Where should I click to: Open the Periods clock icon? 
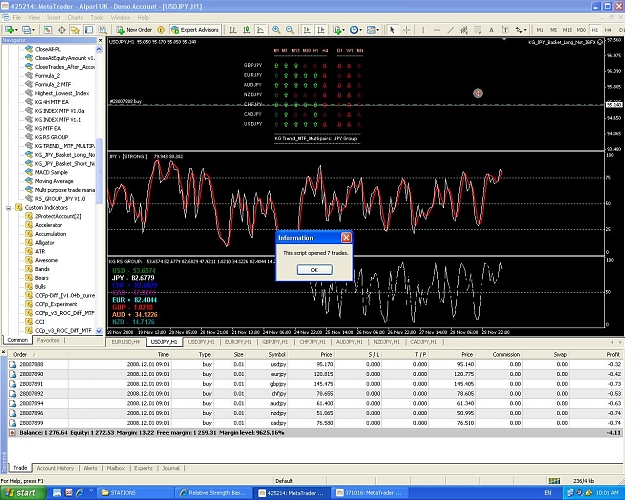[354, 30]
